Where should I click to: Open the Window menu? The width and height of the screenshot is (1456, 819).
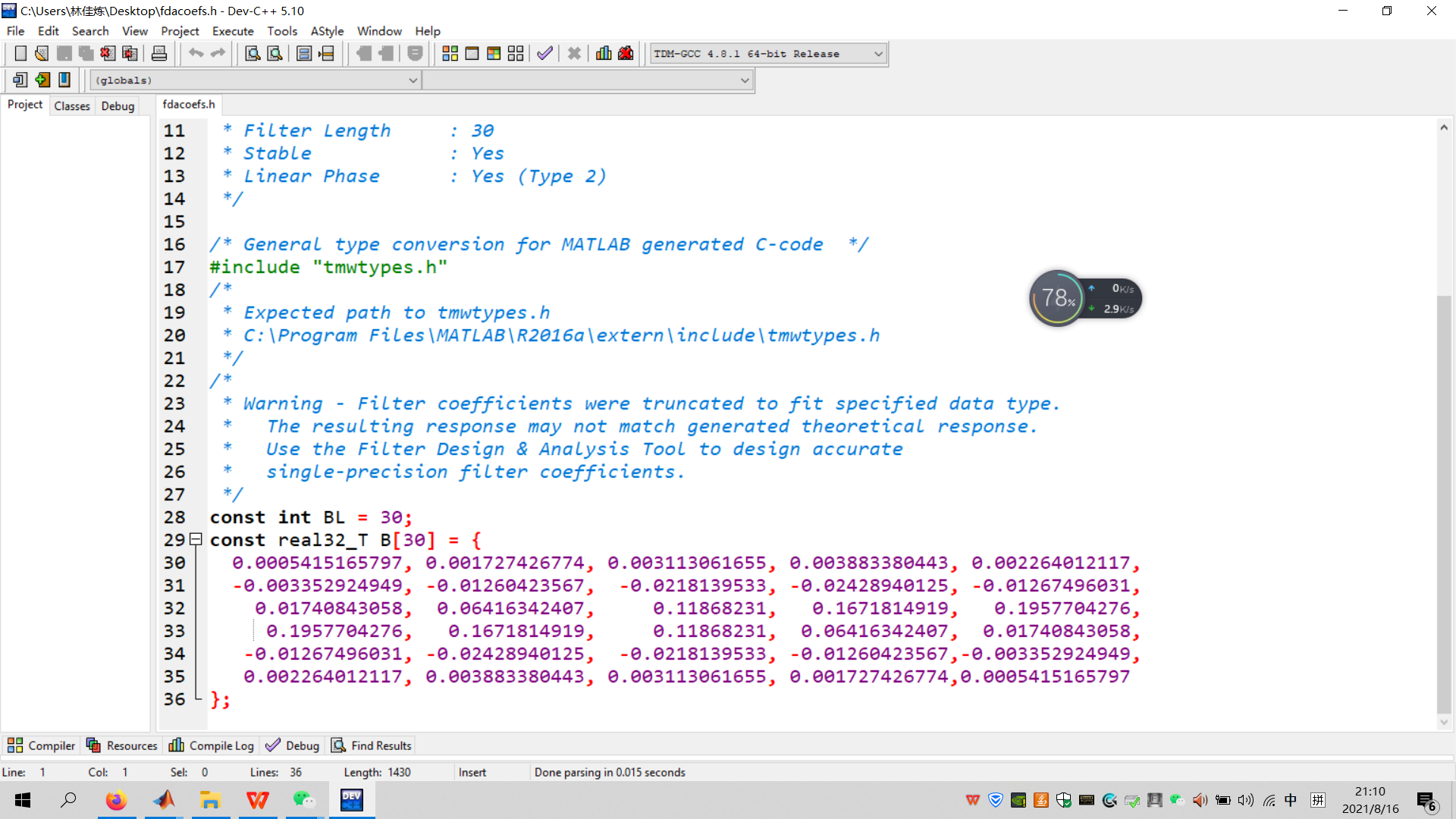(379, 31)
